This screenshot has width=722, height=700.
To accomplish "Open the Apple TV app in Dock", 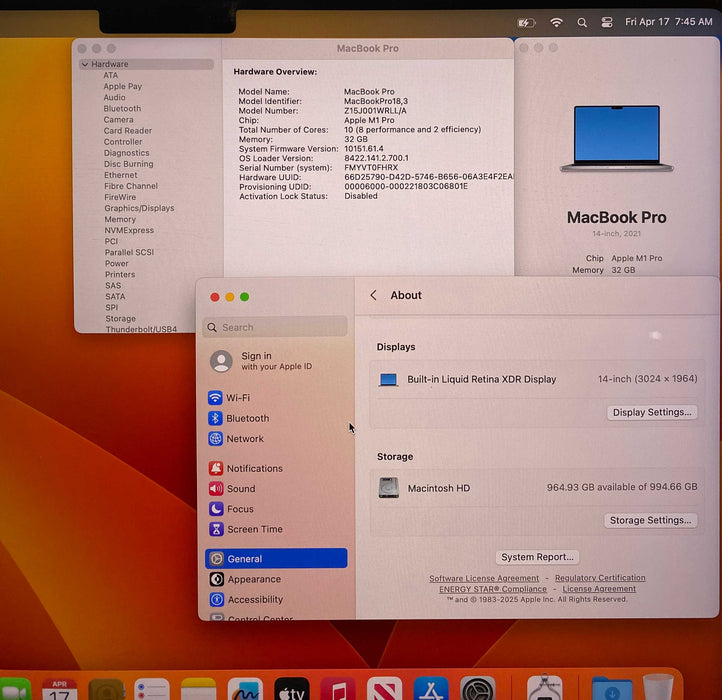I will [291, 689].
